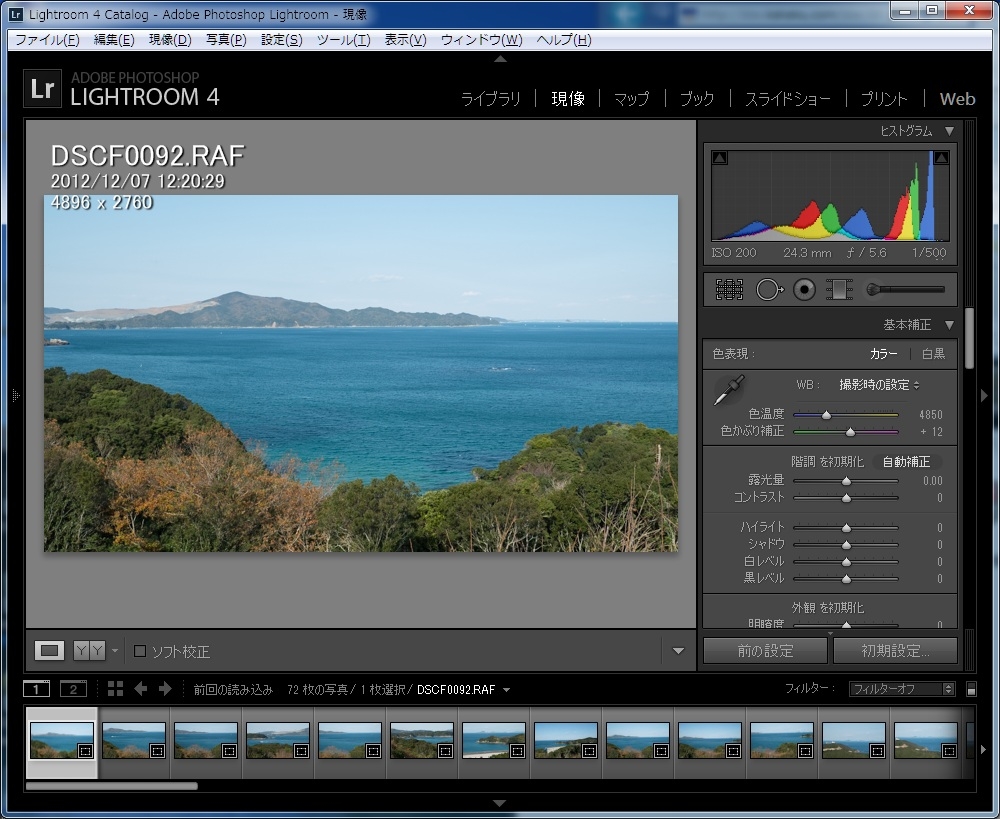Select the Crop Overlay tool
Viewport: 1000px width, 819px height.
click(729, 290)
